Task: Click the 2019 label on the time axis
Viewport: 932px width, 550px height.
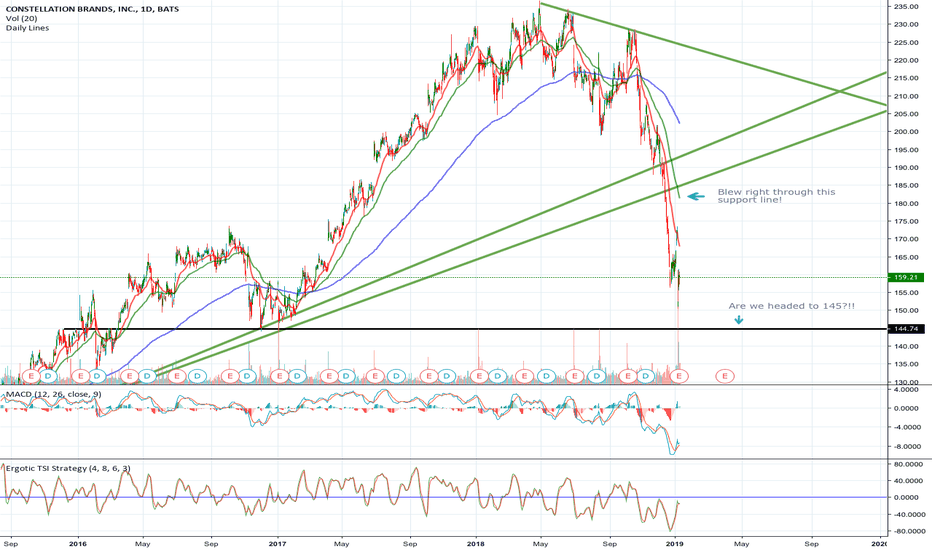Action: point(675,543)
